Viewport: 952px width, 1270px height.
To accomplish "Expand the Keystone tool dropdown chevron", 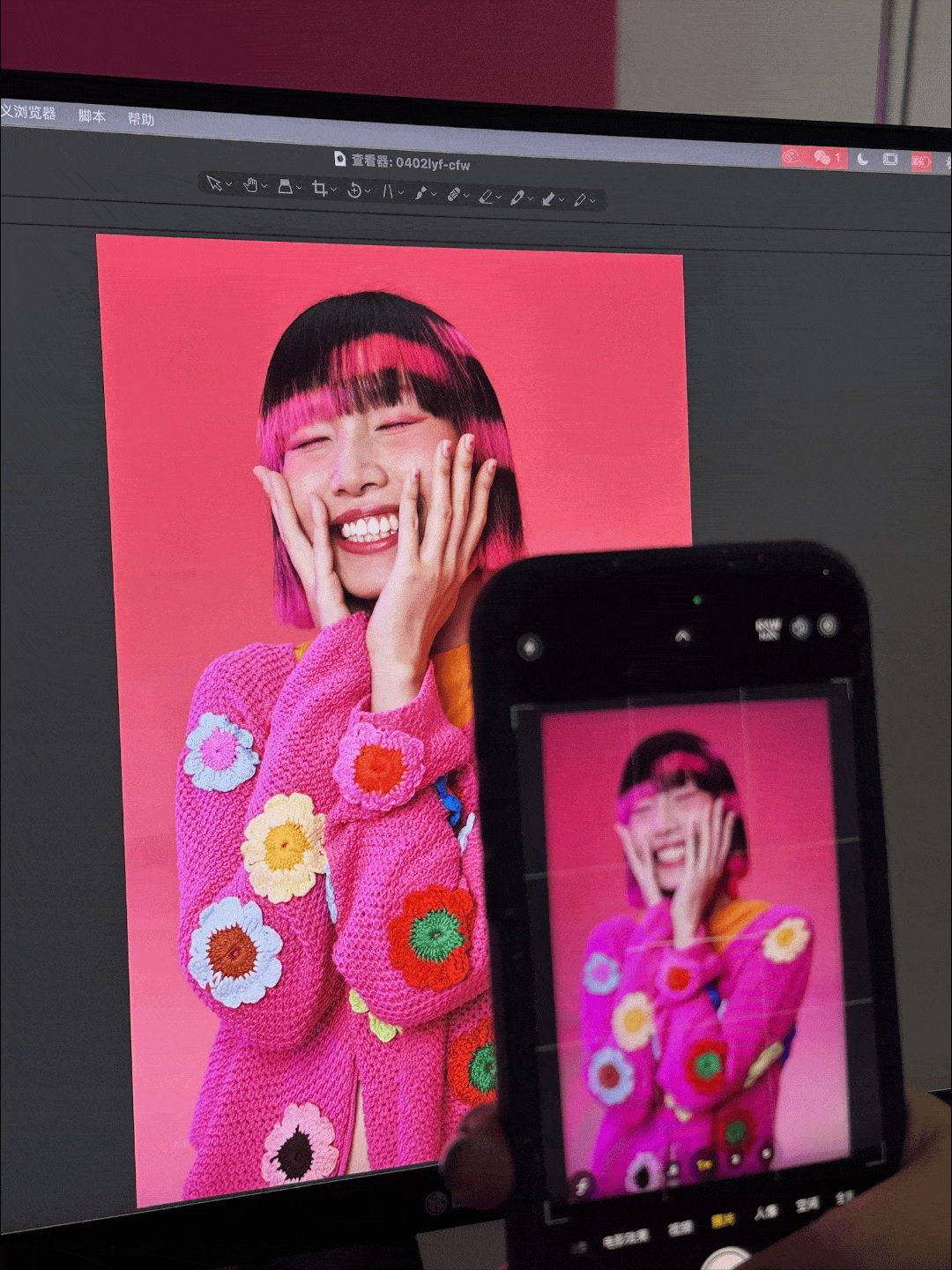I will [x=401, y=192].
